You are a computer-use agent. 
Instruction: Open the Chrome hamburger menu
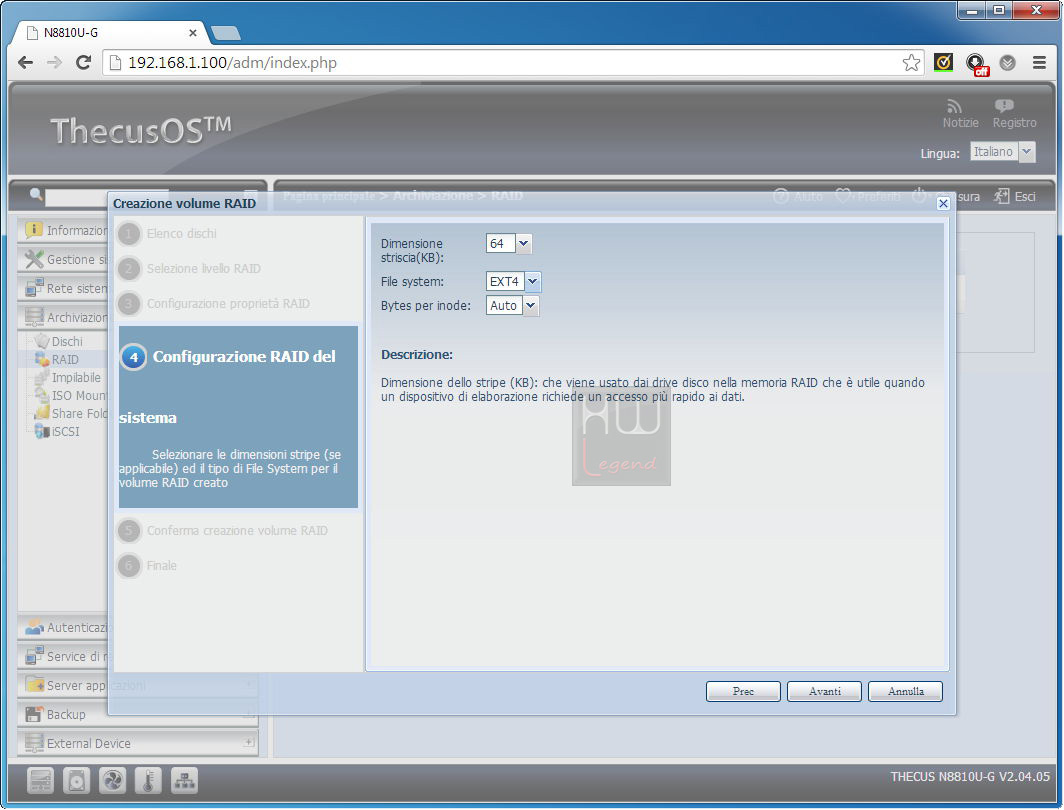click(x=1039, y=63)
